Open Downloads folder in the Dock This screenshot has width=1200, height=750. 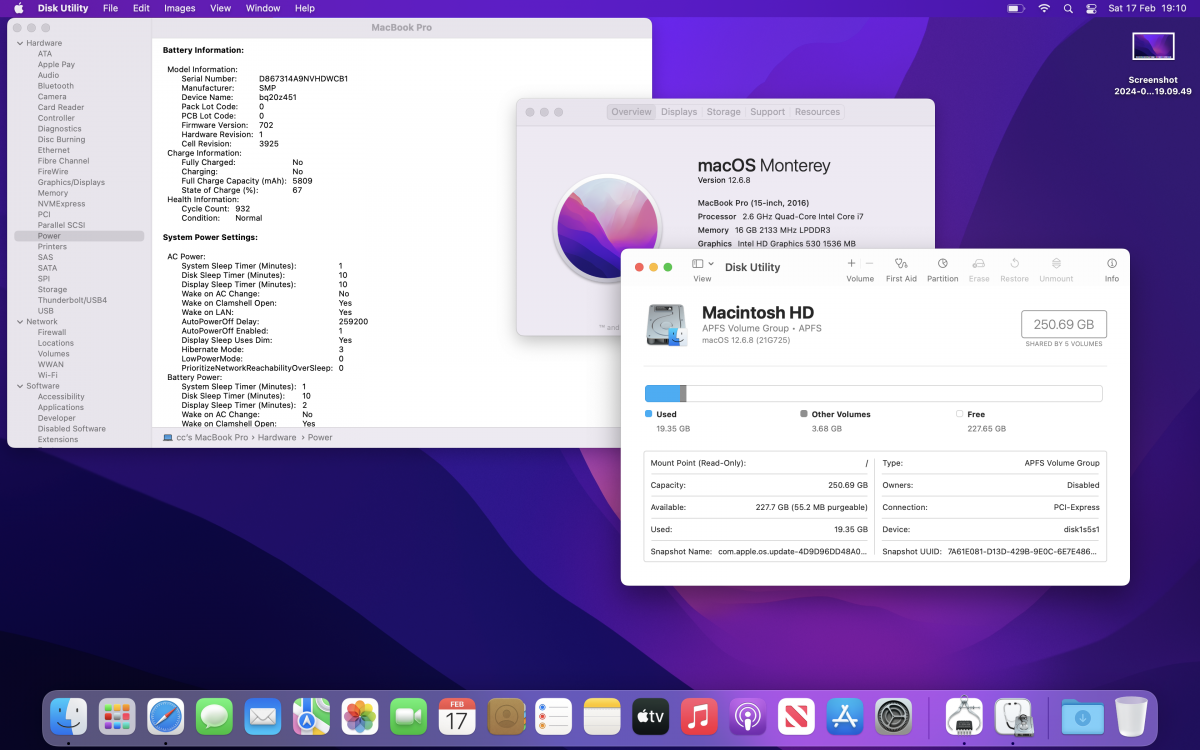point(1083,716)
